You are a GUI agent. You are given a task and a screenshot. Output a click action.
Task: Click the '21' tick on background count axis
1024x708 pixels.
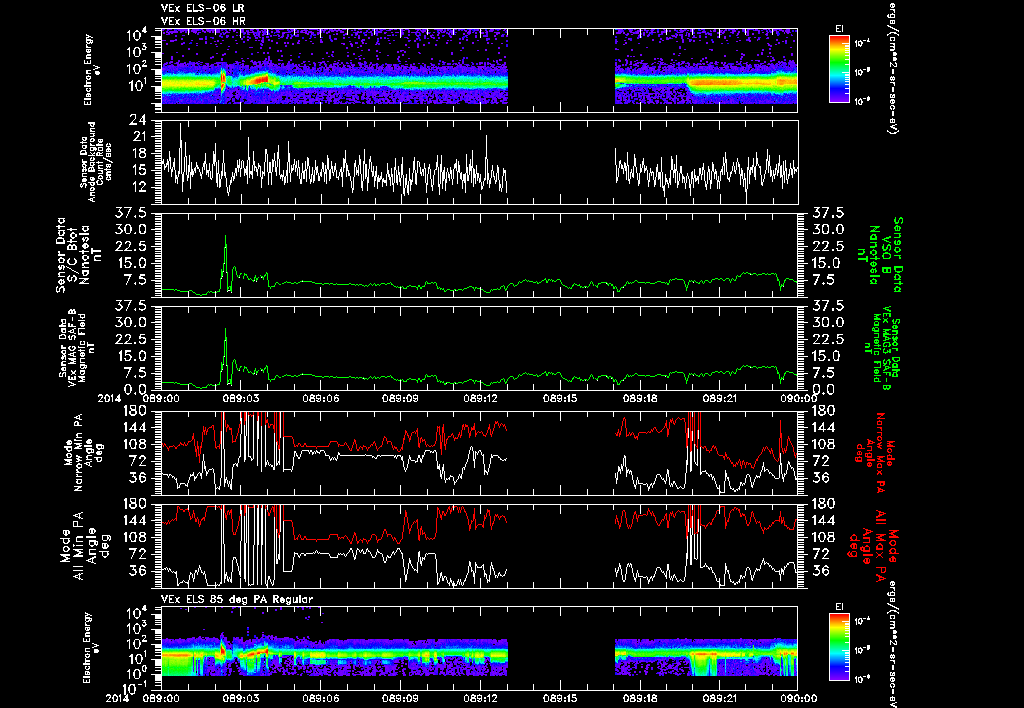point(138,137)
